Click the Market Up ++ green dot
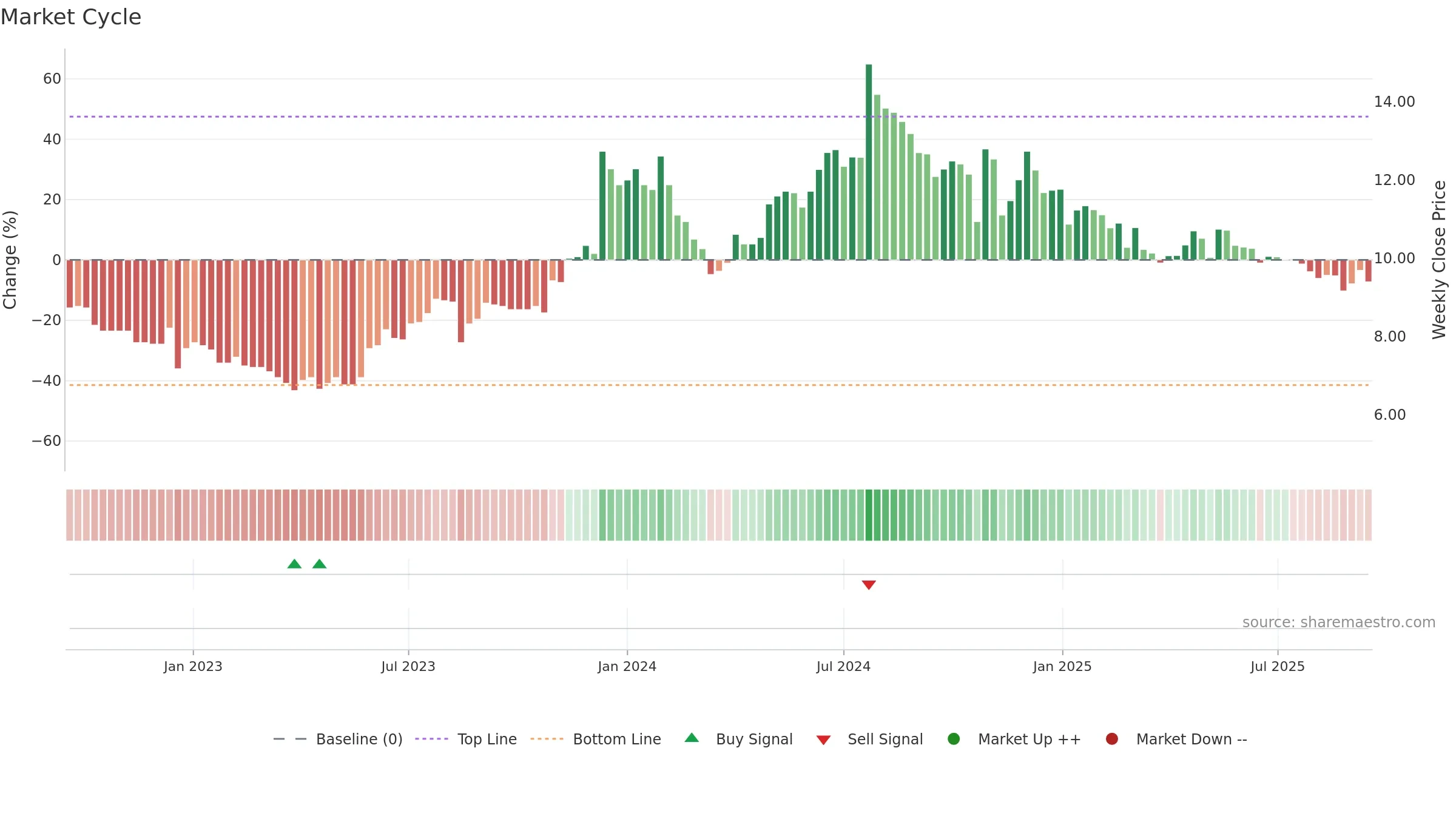Image resolution: width=1456 pixels, height=819 pixels. pos(954,739)
